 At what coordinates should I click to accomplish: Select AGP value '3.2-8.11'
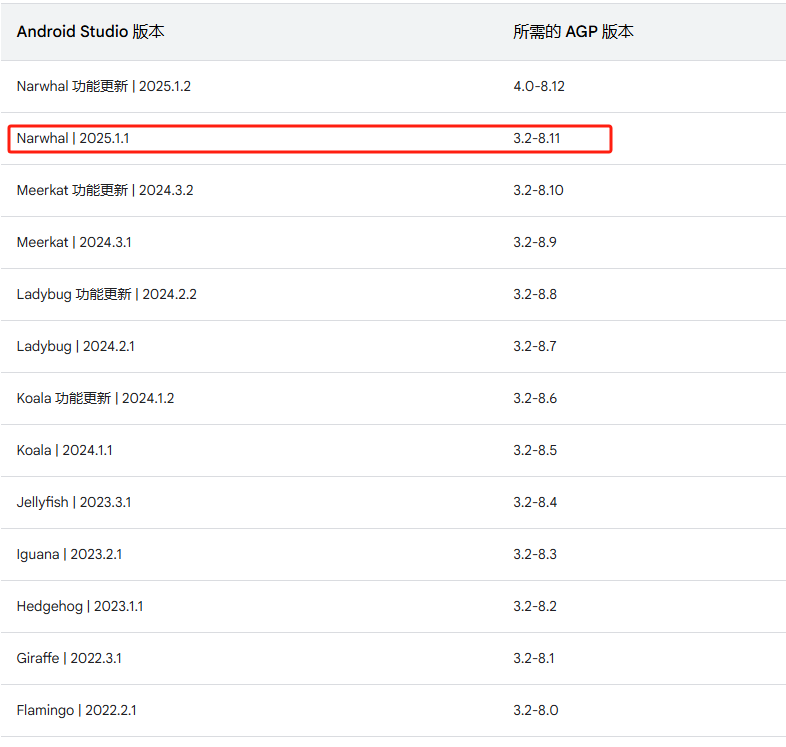[536, 138]
